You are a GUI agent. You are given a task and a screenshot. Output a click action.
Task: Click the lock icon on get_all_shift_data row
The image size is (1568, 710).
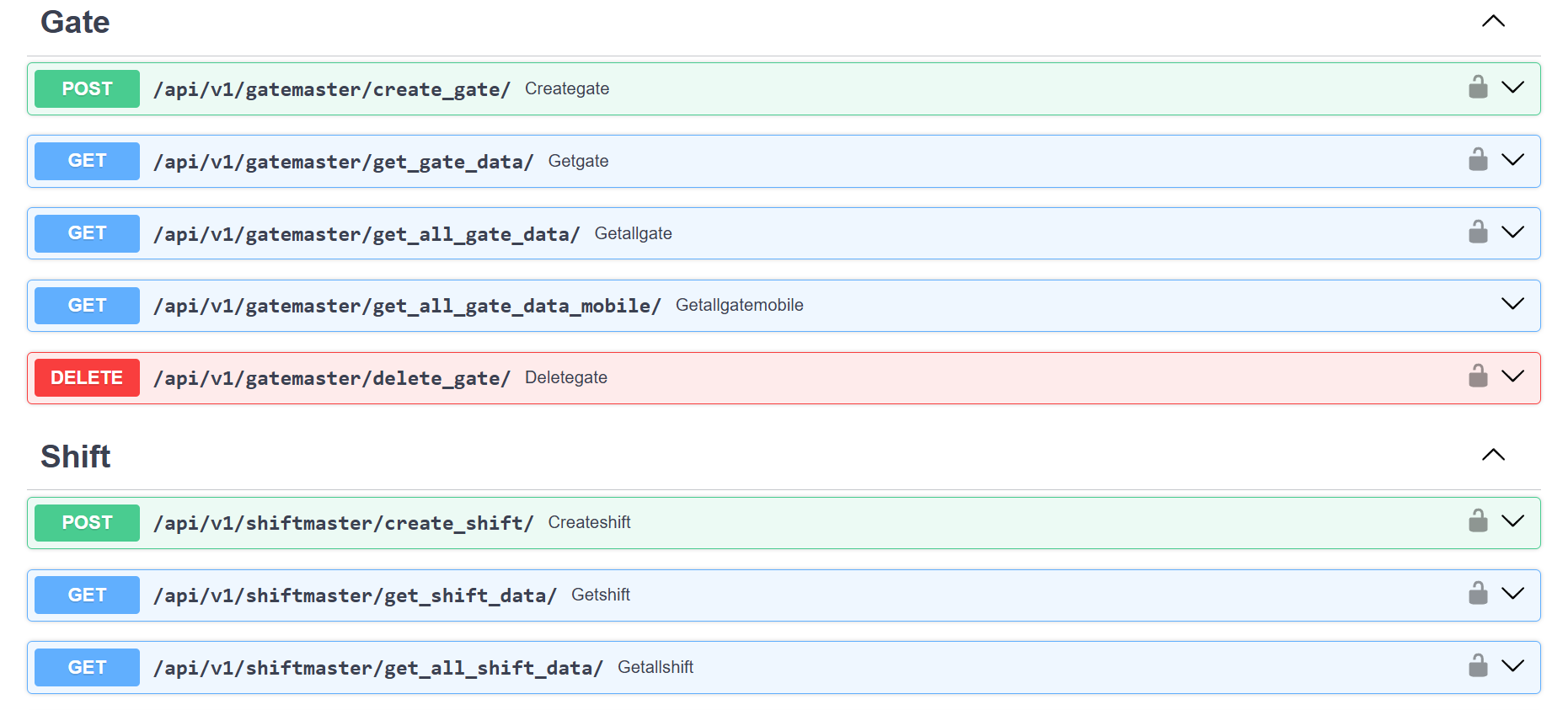tap(1478, 665)
